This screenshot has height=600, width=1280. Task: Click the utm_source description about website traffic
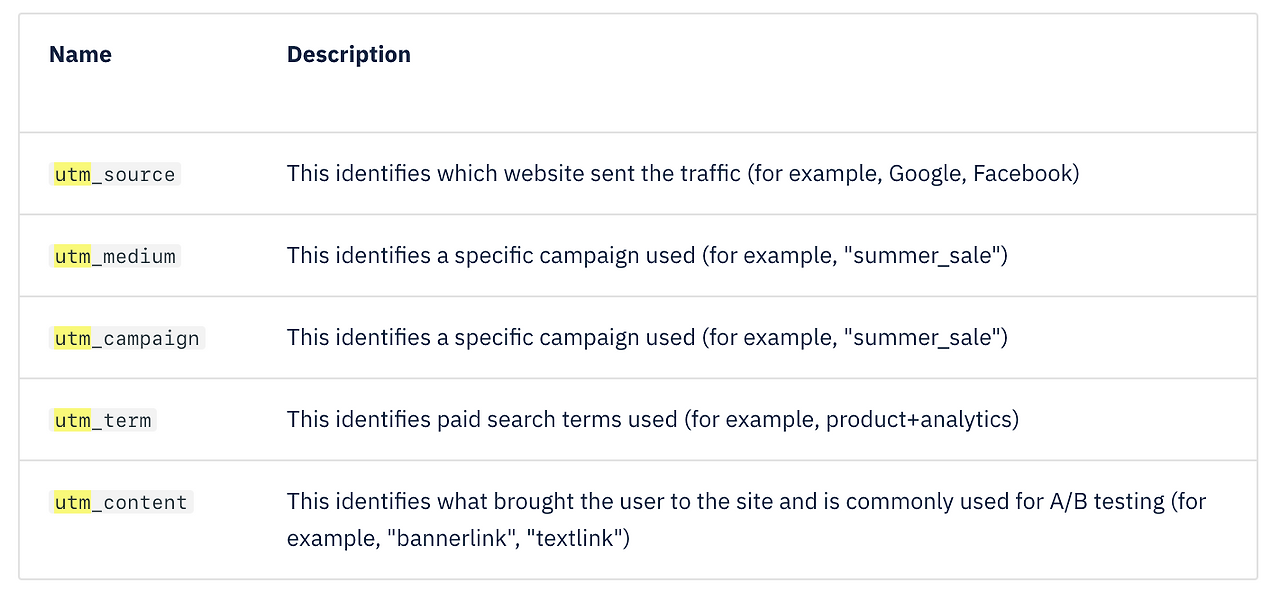point(510,174)
